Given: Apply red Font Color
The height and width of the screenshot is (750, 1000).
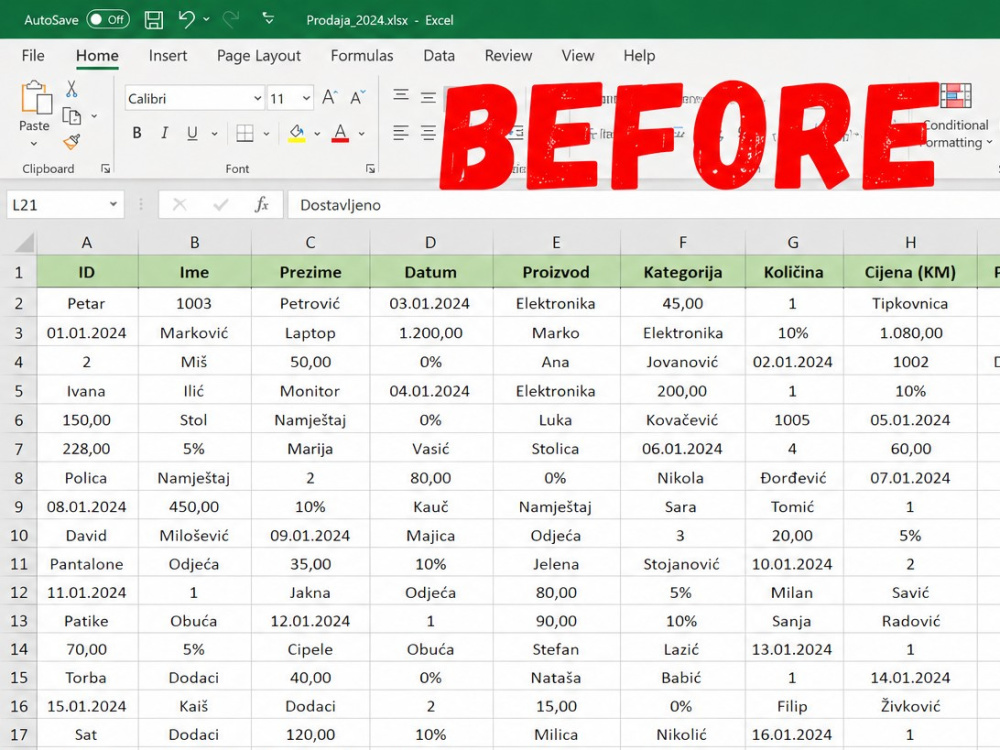Looking at the screenshot, I should (x=341, y=133).
